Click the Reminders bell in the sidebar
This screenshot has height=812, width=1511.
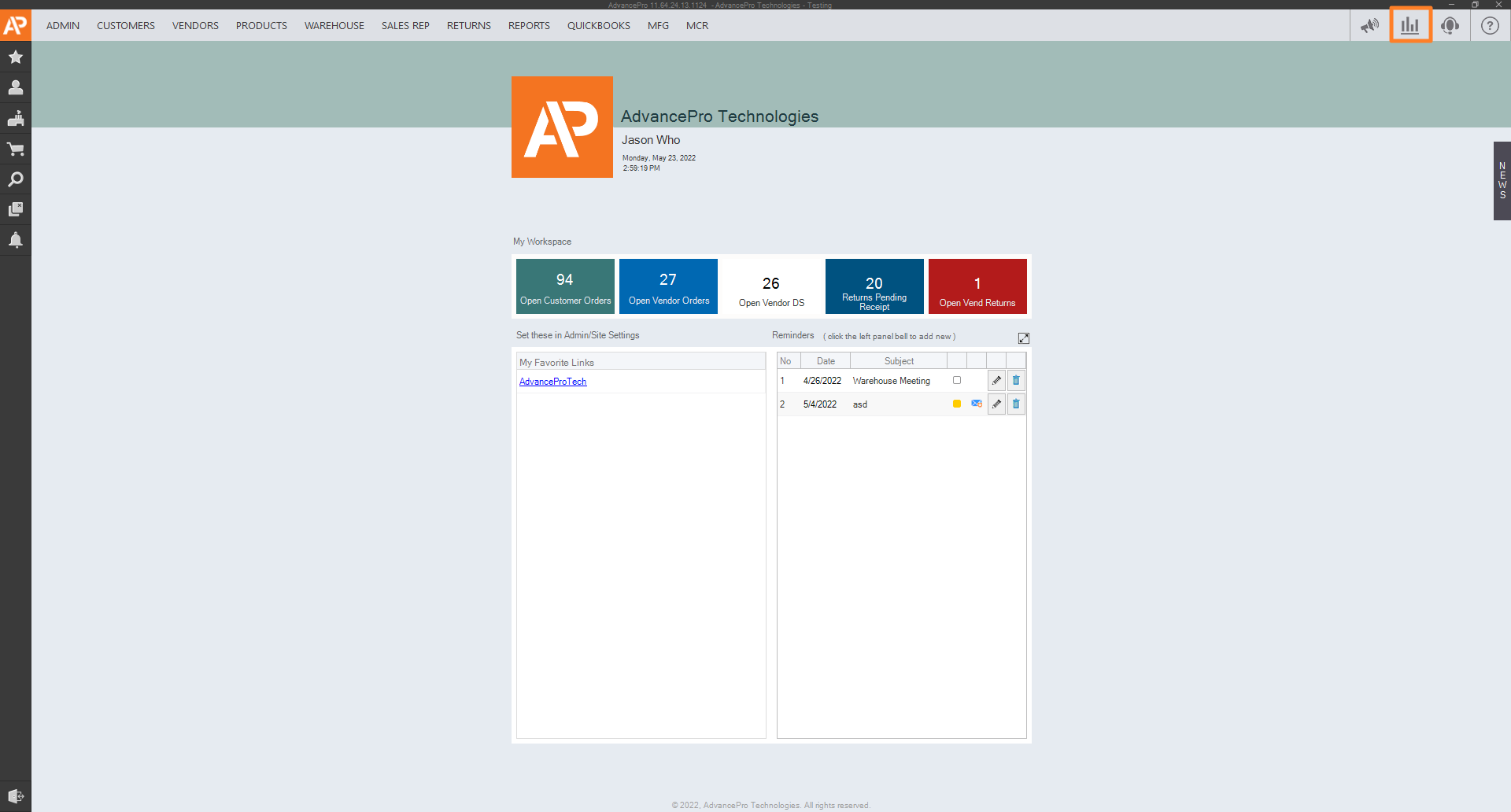[15, 240]
